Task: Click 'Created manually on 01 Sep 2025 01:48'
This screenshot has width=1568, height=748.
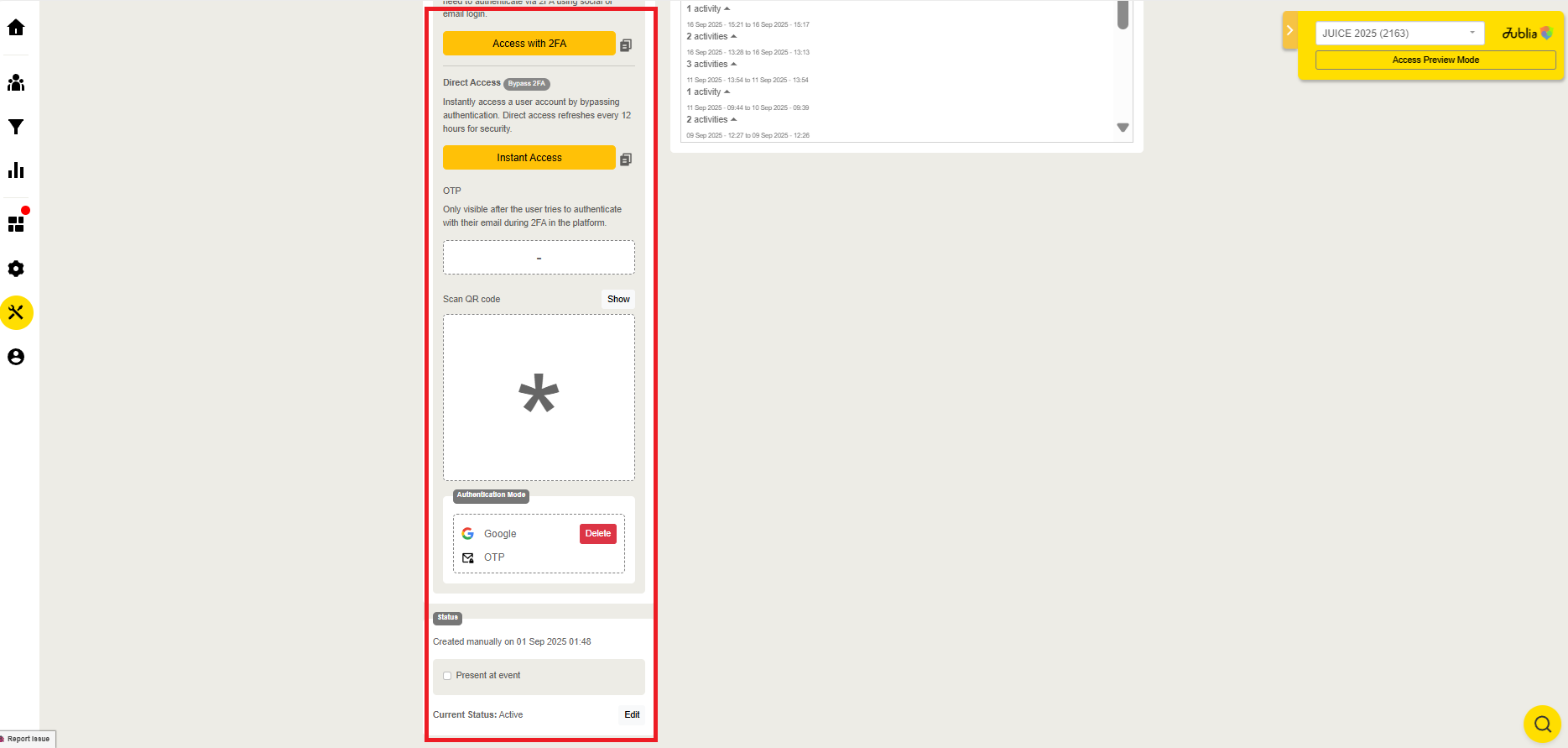Action: coord(512,642)
